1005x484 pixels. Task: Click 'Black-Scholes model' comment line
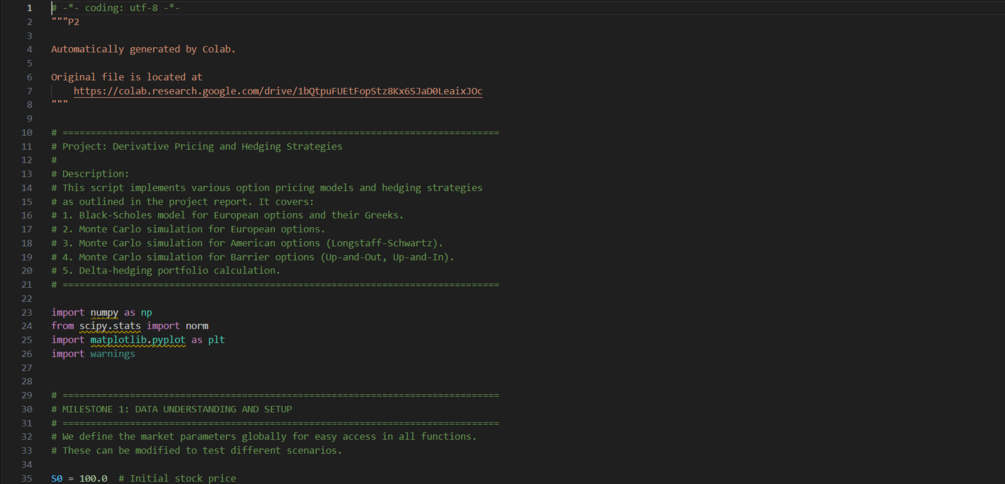(230, 215)
